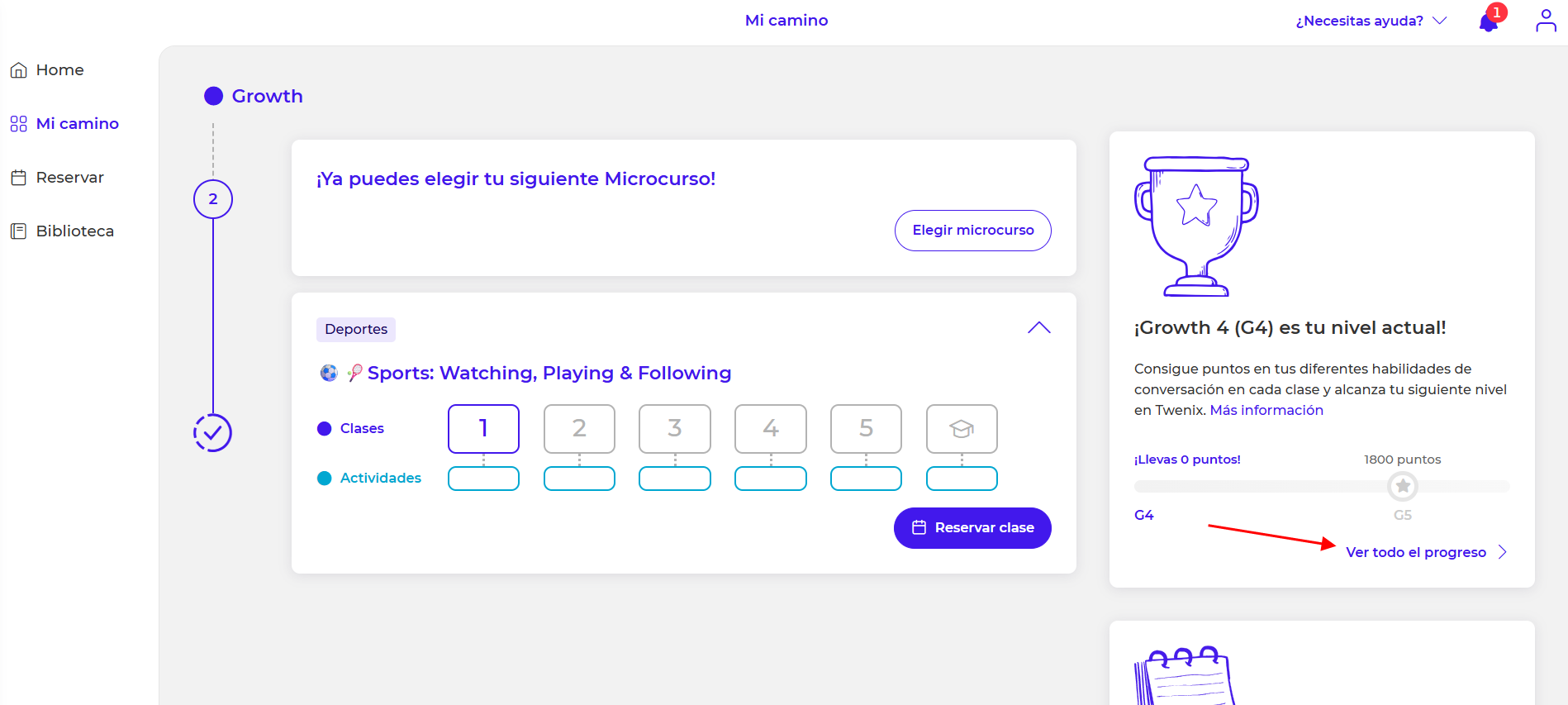Open Ver todo el progreso arrow link
Viewport: 1568px width, 705px height.
1427,552
